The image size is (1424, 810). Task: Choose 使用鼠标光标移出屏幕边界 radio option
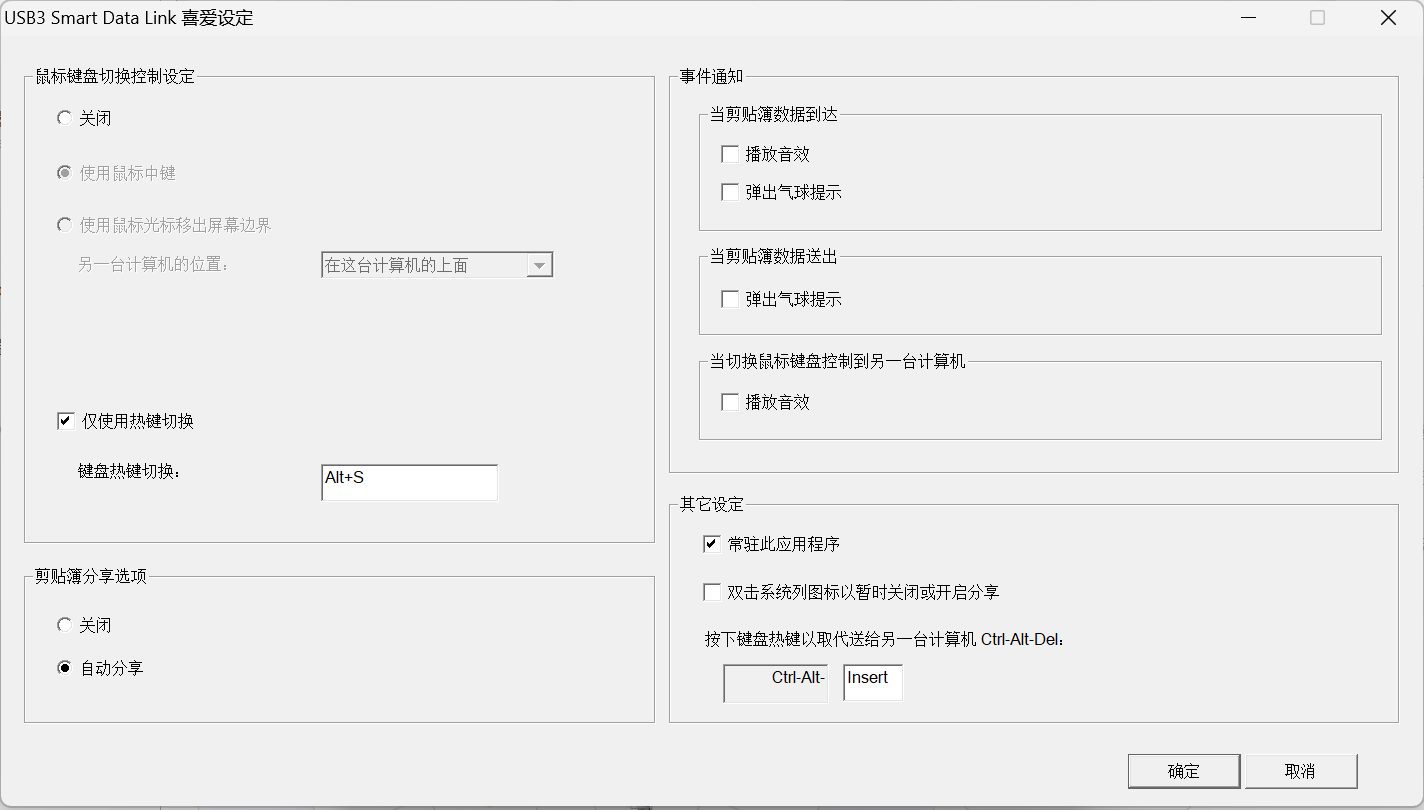[65, 225]
